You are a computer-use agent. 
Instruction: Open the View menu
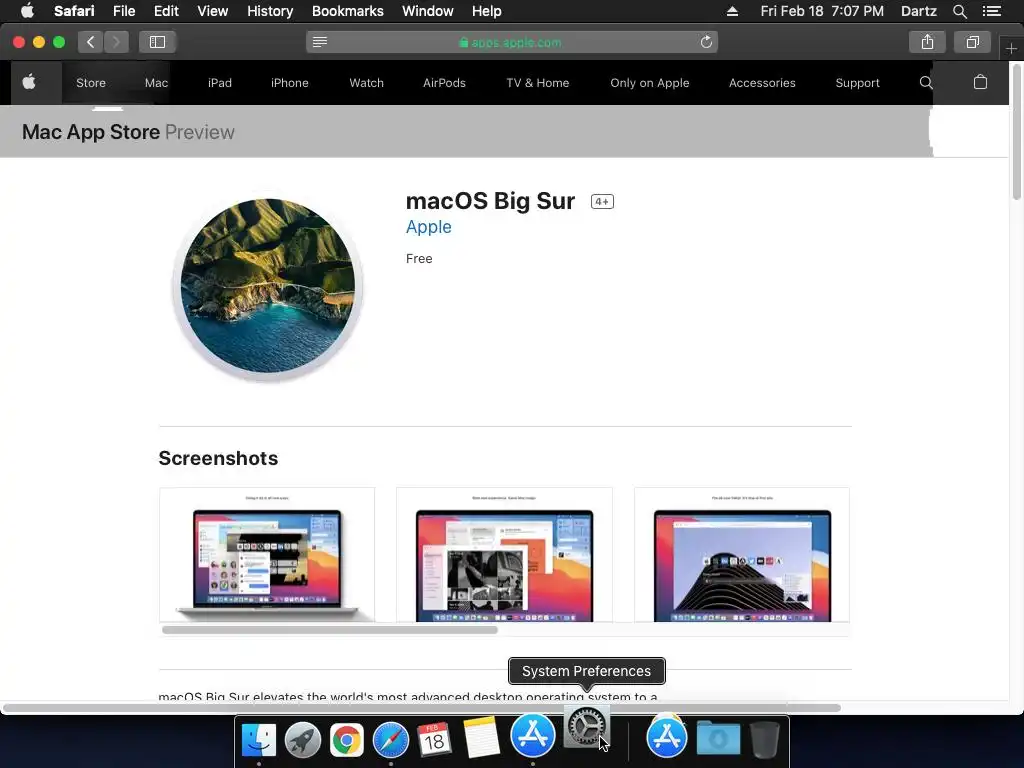point(212,11)
